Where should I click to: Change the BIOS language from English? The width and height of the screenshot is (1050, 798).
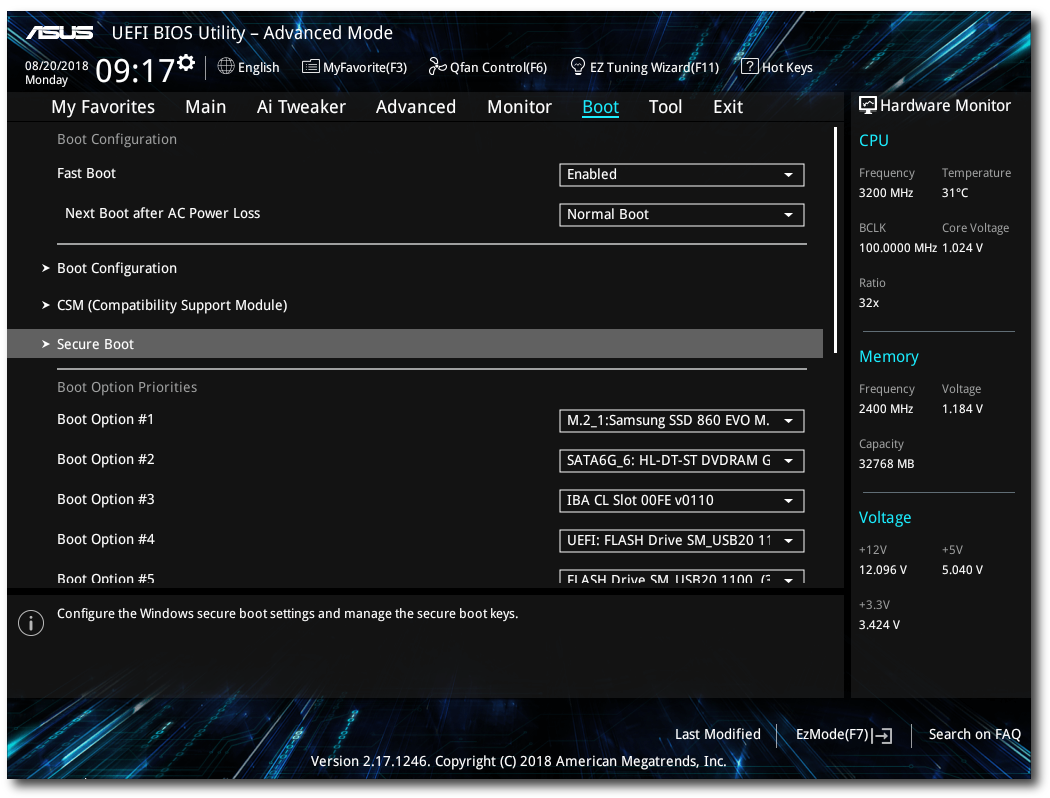point(248,67)
